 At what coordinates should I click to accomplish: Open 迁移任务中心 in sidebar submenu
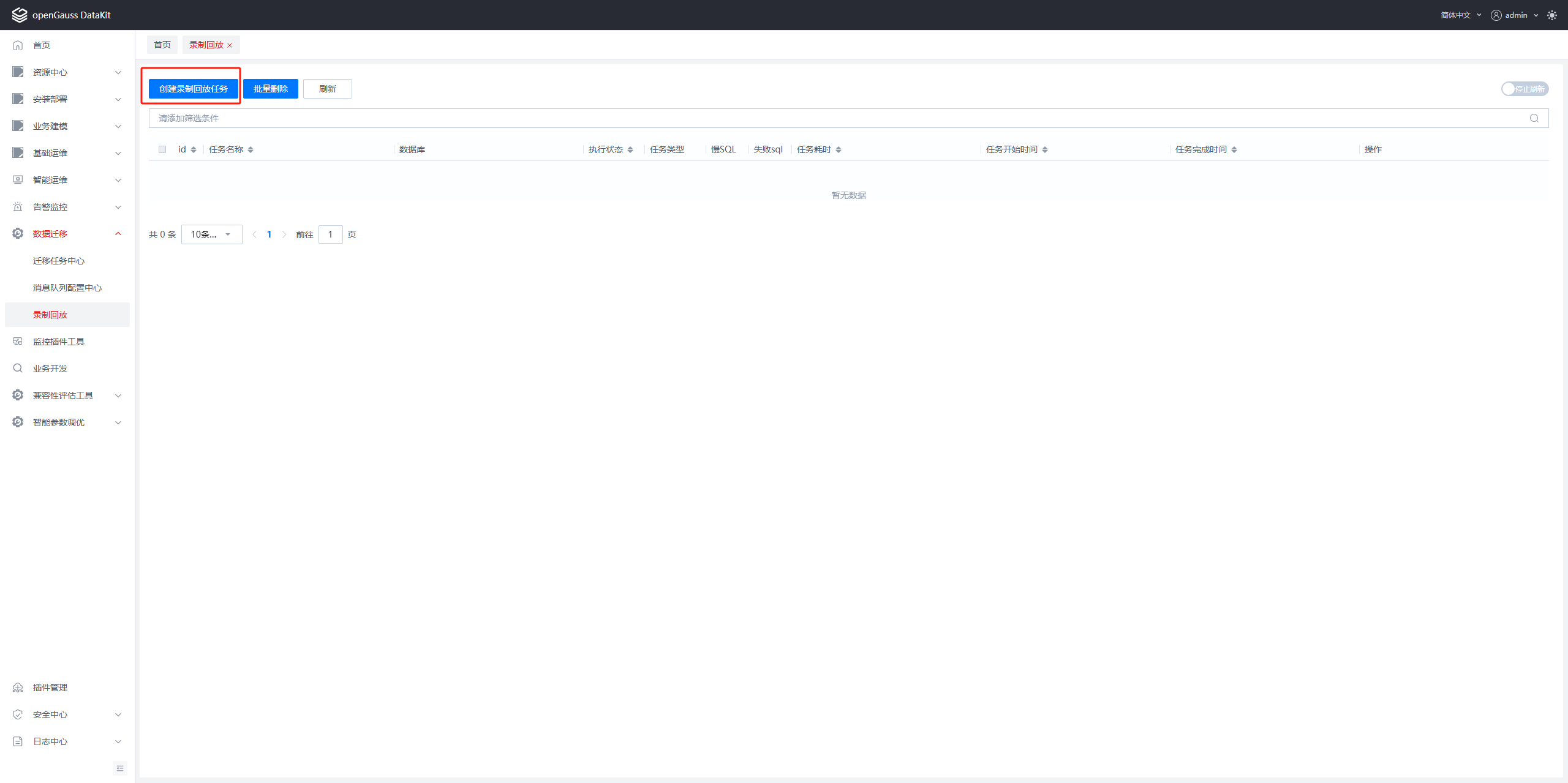[59, 261]
